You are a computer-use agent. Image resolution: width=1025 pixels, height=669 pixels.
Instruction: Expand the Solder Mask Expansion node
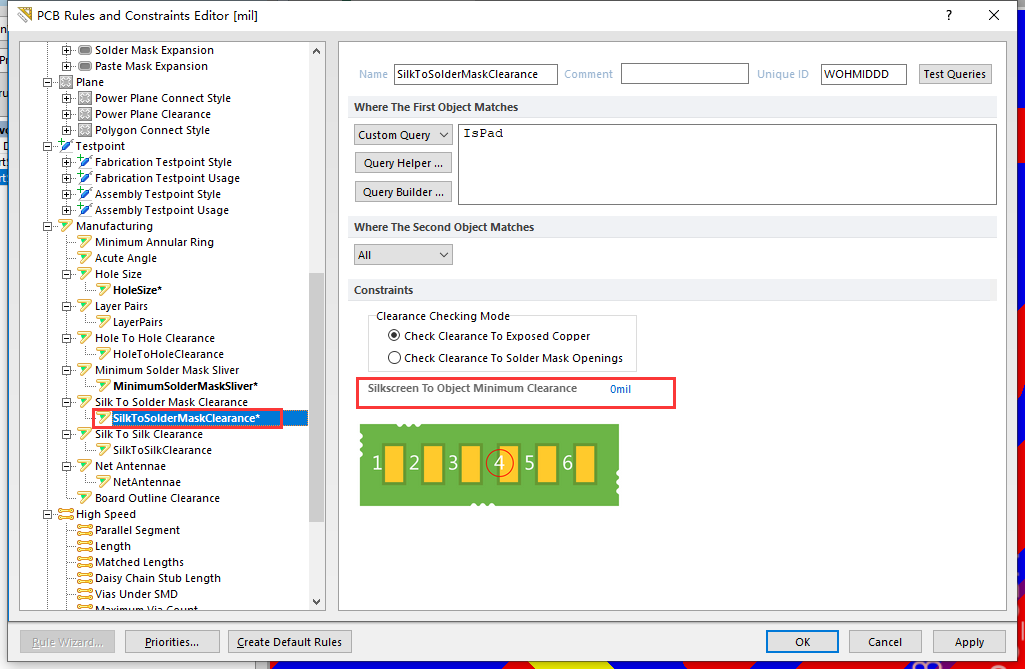(x=67, y=50)
